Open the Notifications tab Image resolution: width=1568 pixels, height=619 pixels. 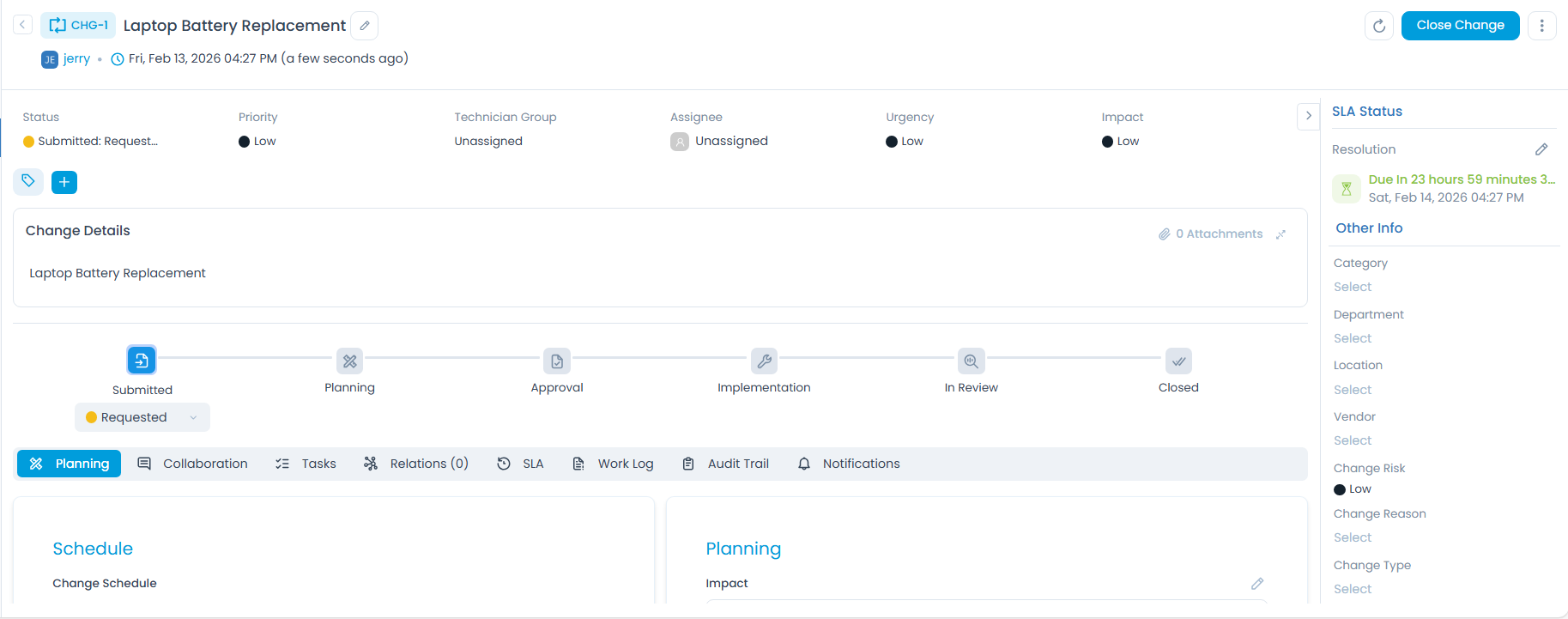(850, 464)
